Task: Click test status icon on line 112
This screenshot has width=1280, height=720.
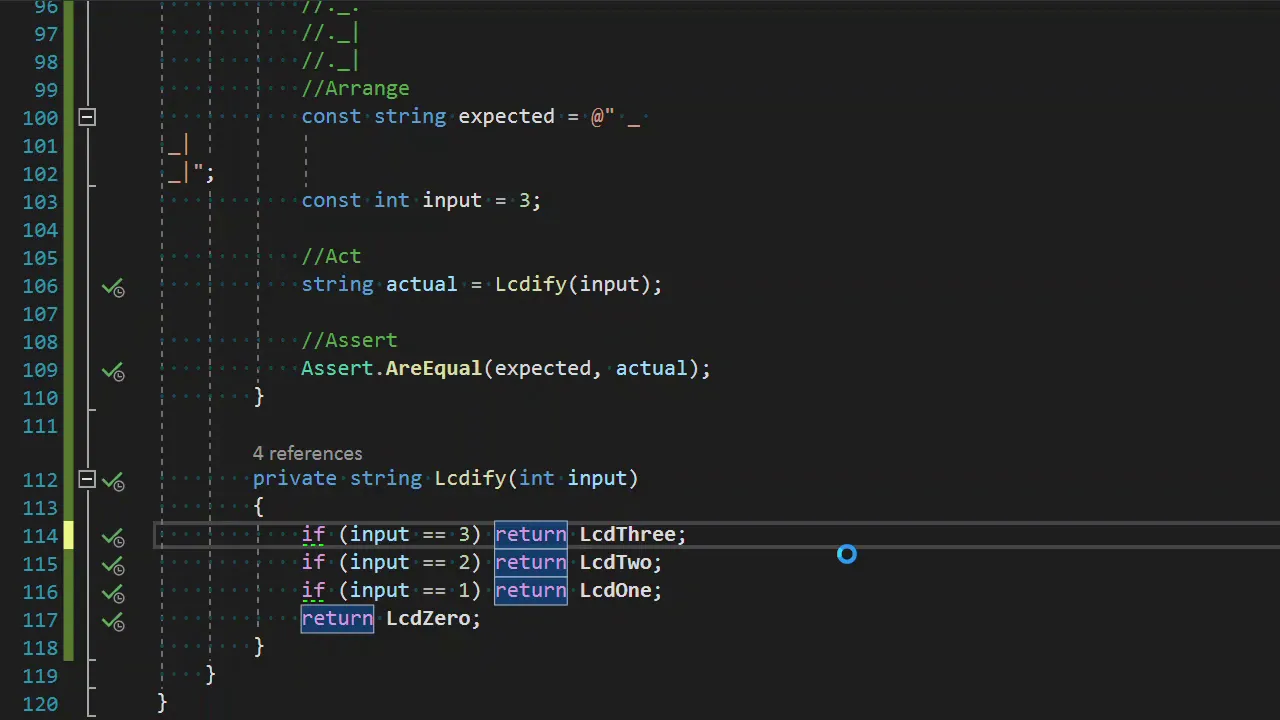Action: click(x=113, y=481)
